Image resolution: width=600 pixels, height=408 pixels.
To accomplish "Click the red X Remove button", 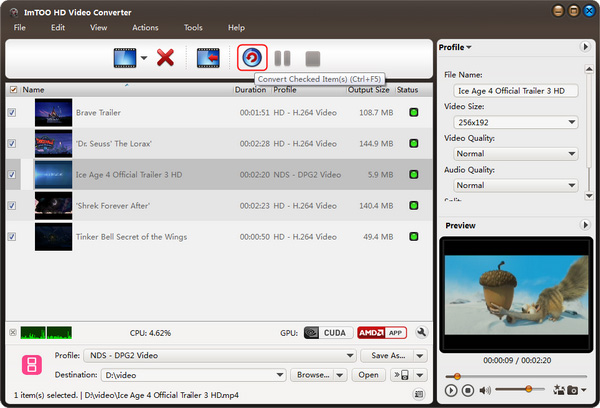I will (x=165, y=58).
